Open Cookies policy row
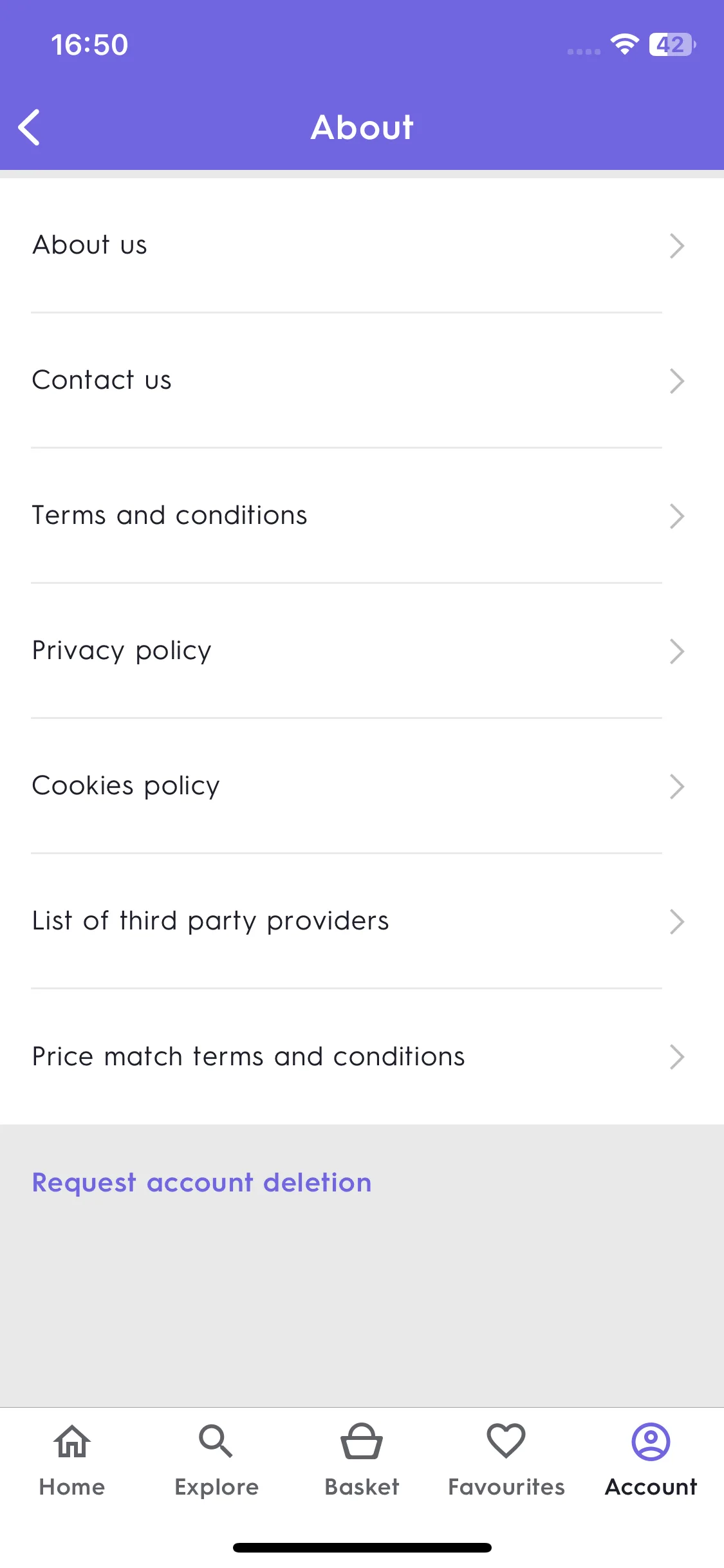The height and width of the screenshot is (1568, 724). [362, 787]
